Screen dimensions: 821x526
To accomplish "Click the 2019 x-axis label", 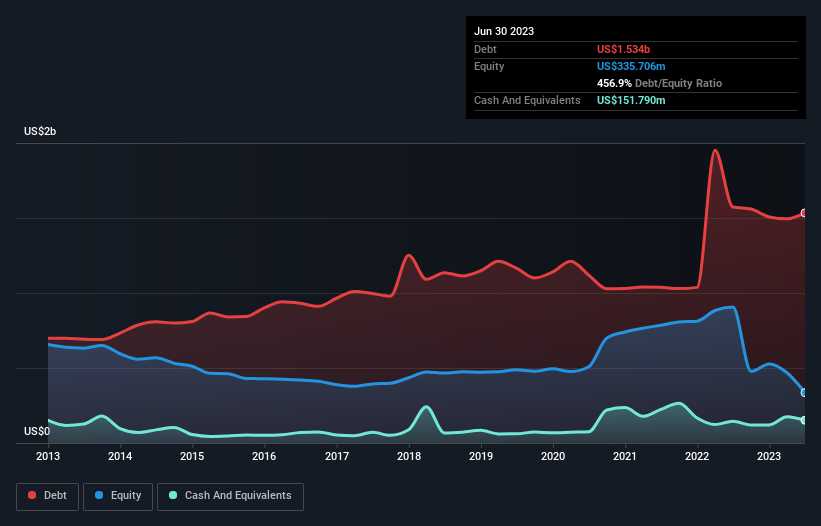I will [481, 456].
